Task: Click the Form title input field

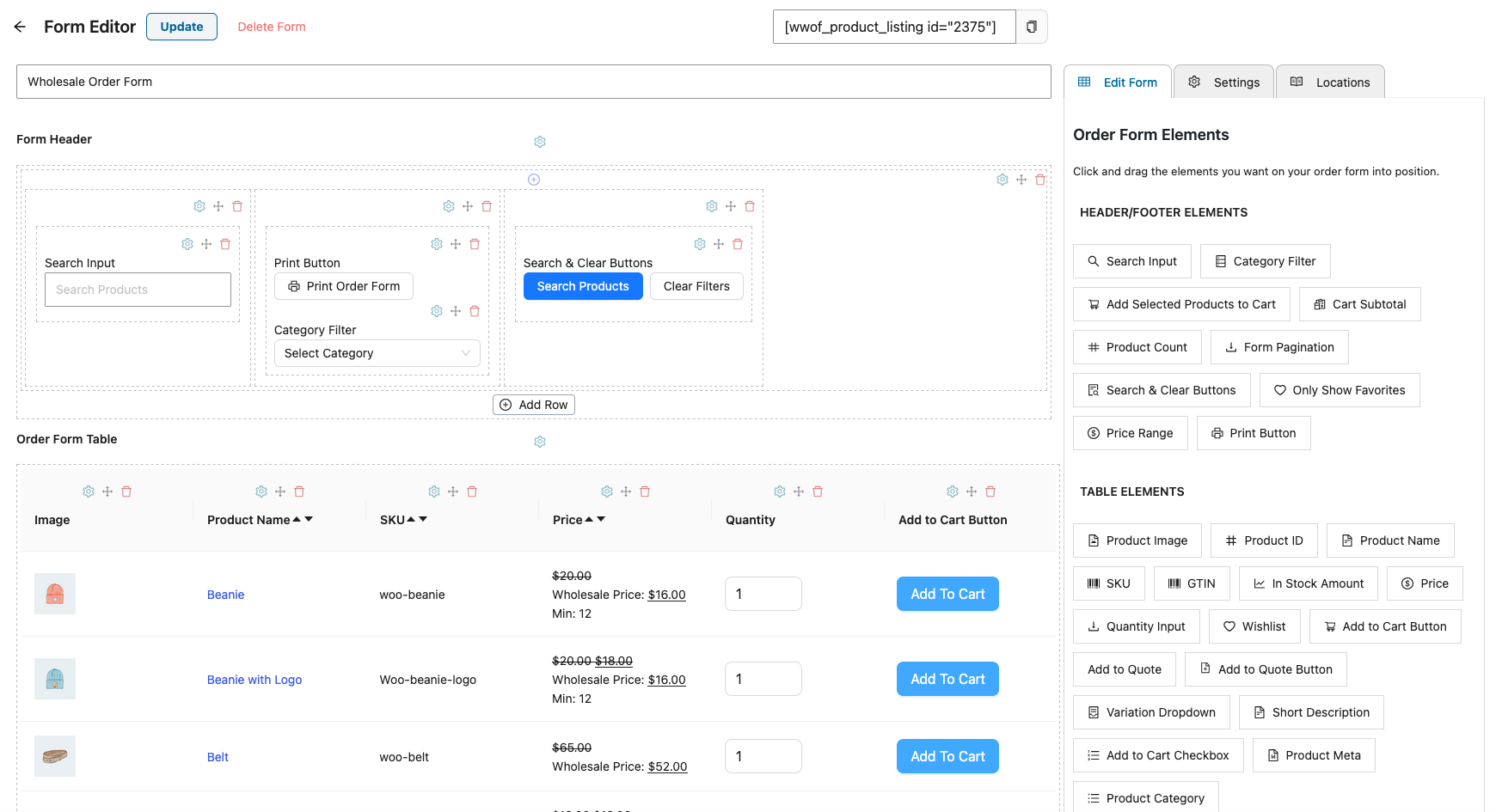Action: (x=534, y=82)
